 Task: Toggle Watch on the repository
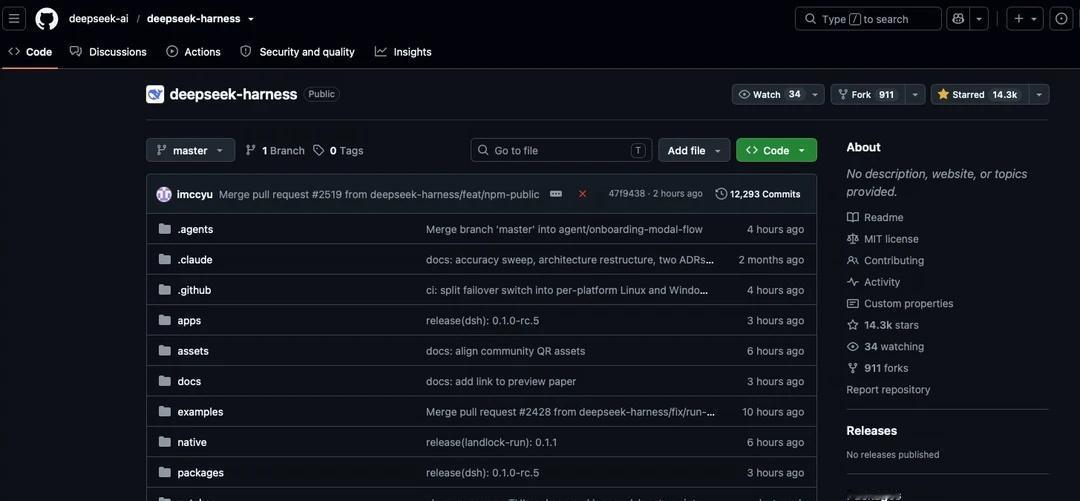pos(769,94)
